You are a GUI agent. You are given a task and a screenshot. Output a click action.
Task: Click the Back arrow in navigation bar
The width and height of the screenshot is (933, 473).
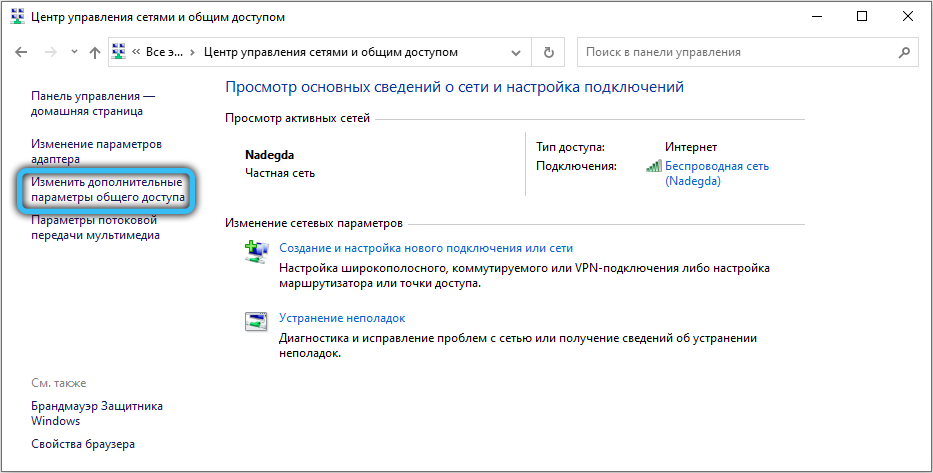click(21, 52)
